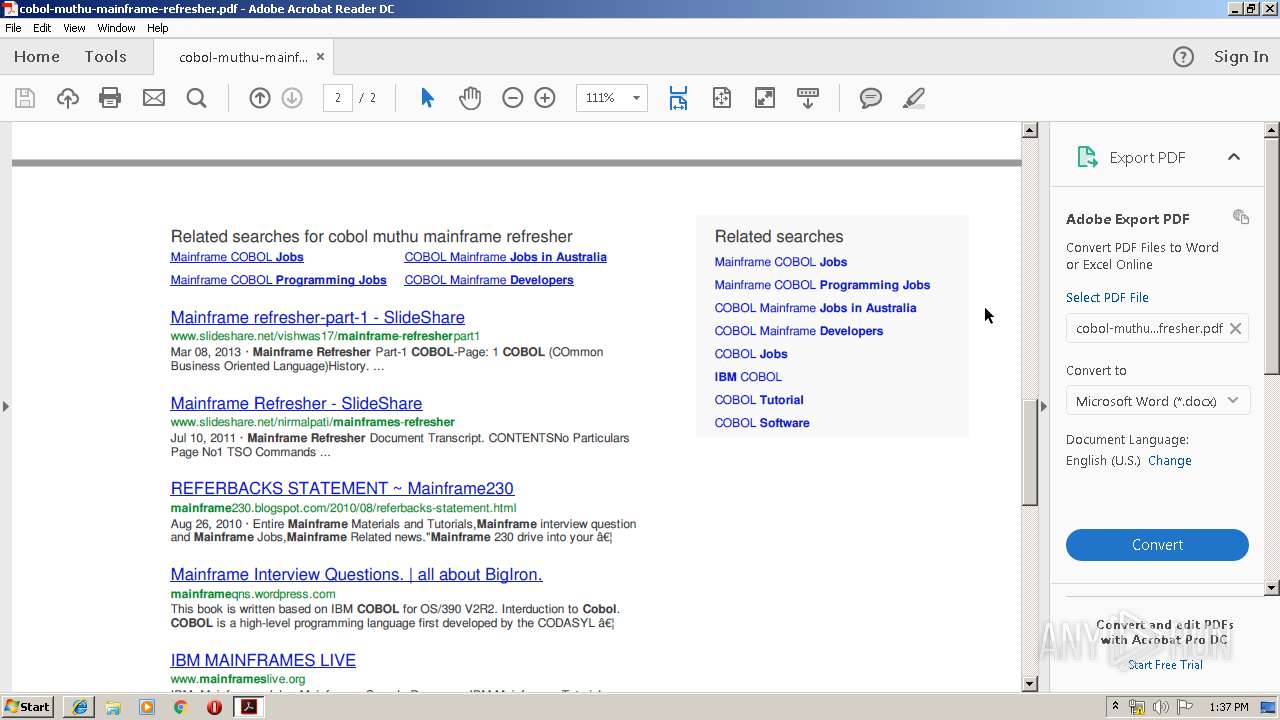This screenshot has width=1280, height=720.
Task: Select the highlighter pen tool
Action: click(x=913, y=98)
